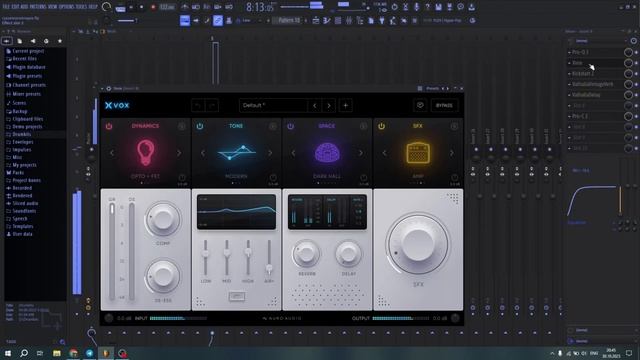Screen dimensions: 640x360
Task: Click the blue Modern EQ curve icon
Action: 236,152
